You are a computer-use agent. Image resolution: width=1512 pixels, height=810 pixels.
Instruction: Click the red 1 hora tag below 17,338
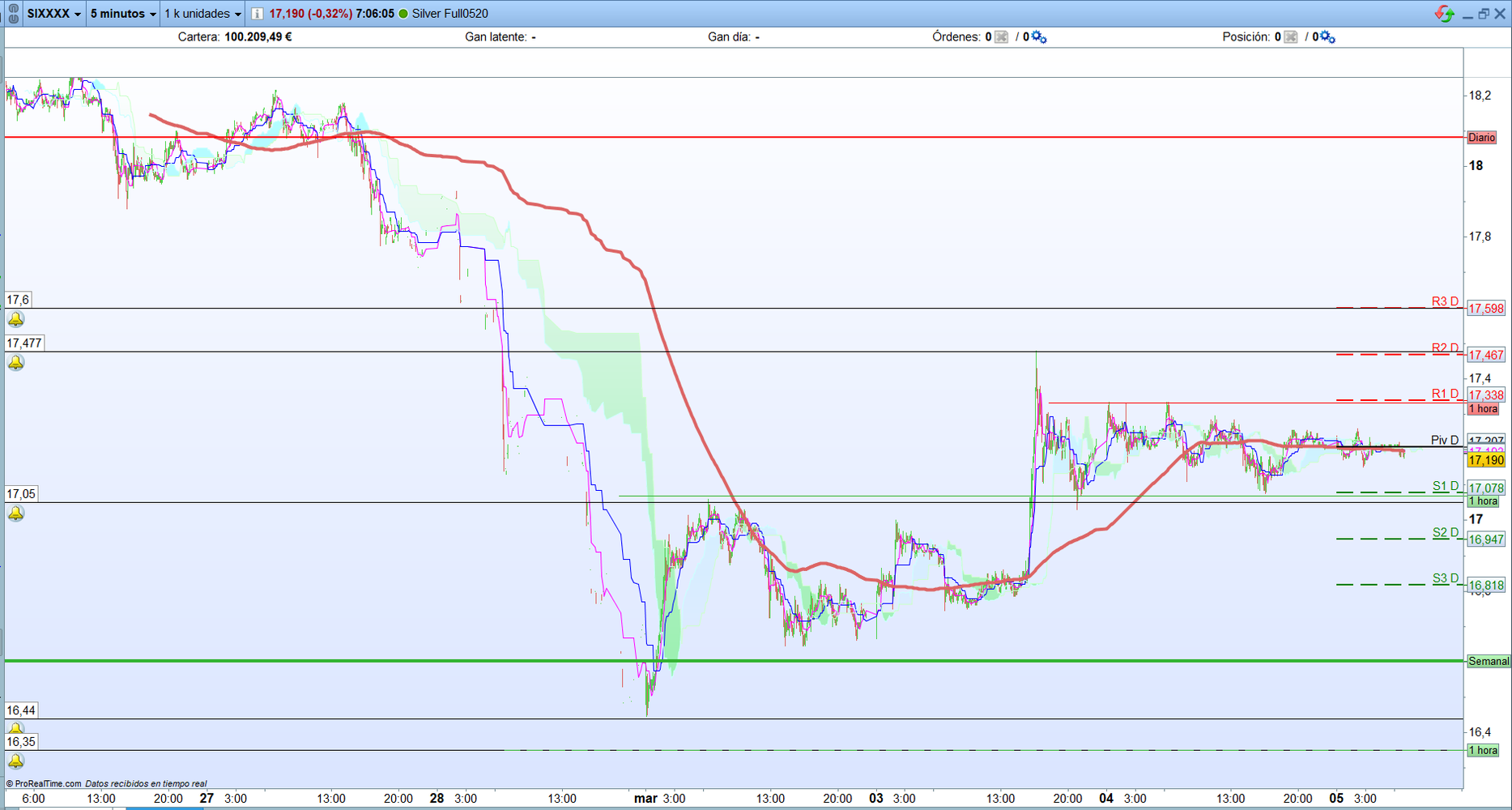[1483, 409]
